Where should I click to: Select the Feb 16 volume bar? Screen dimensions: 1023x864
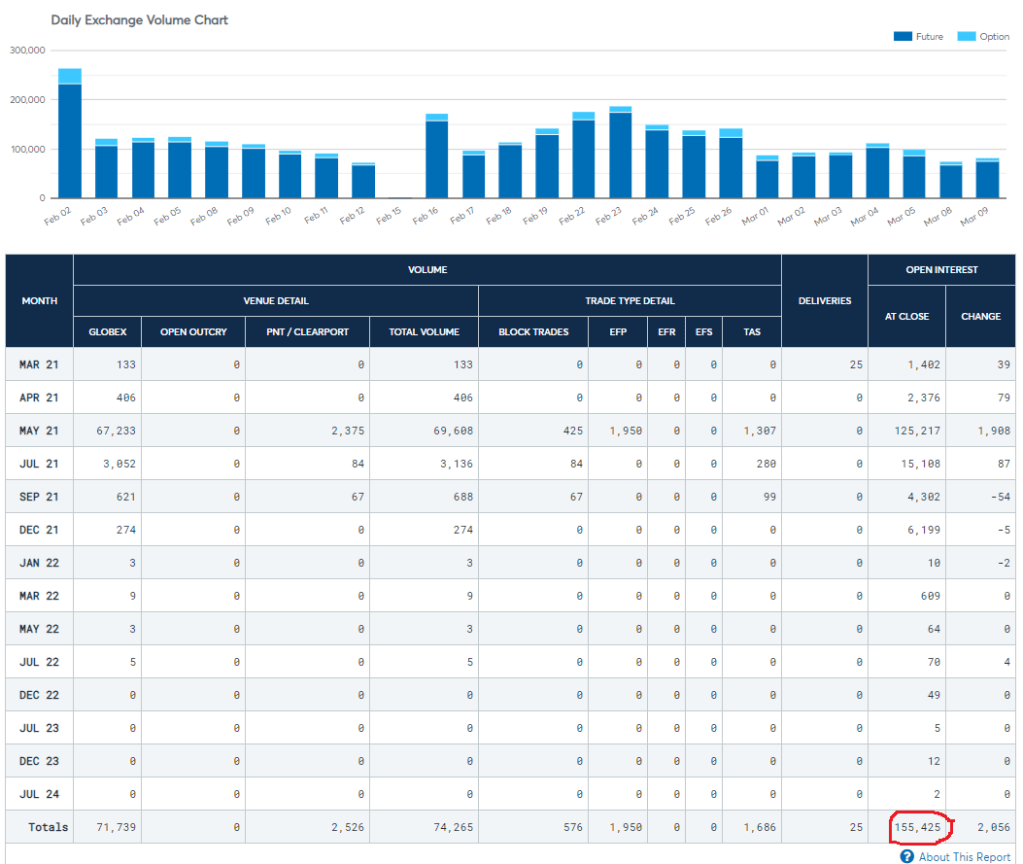coord(436,158)
